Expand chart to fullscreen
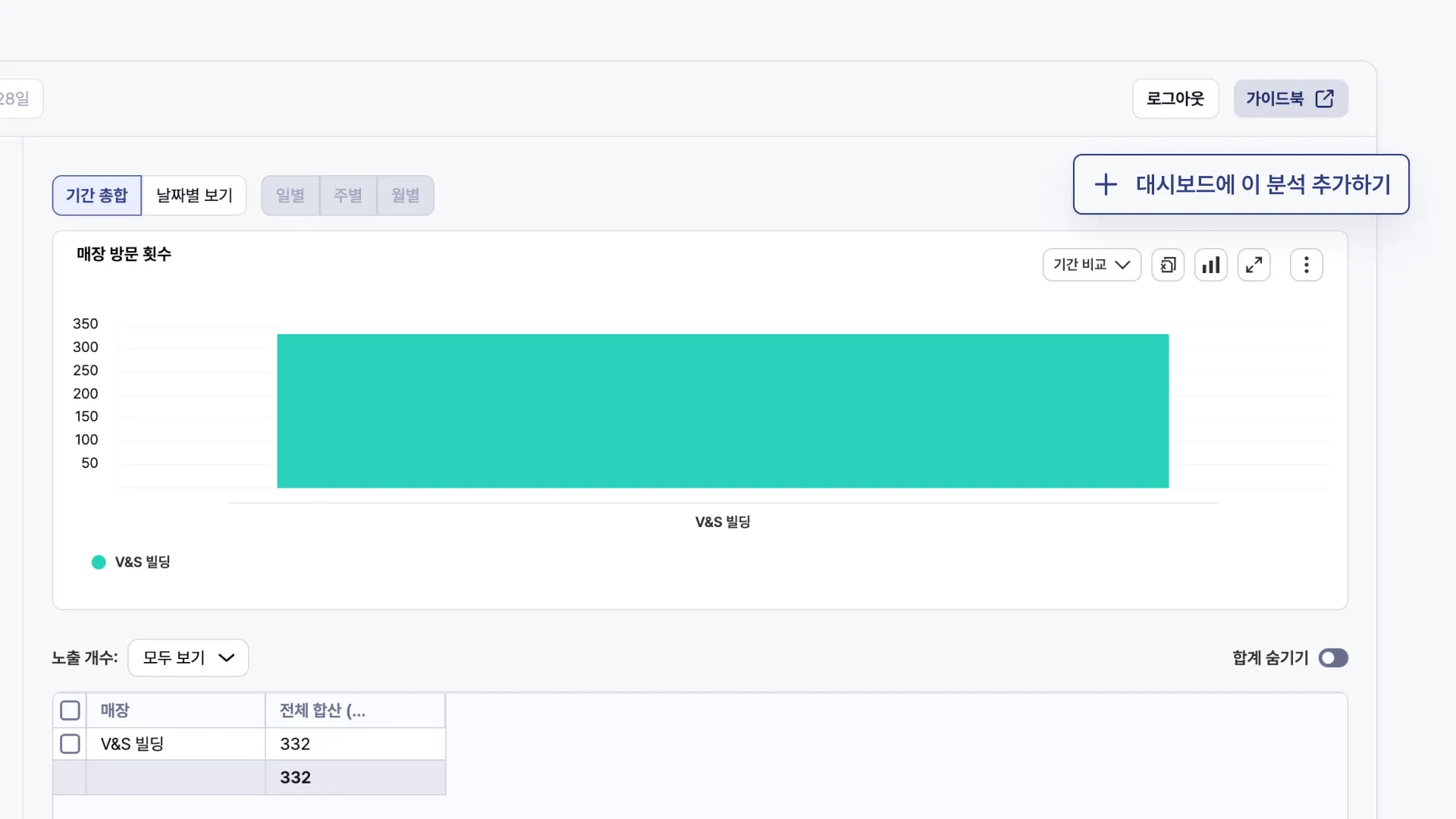 coord(1254,265)
